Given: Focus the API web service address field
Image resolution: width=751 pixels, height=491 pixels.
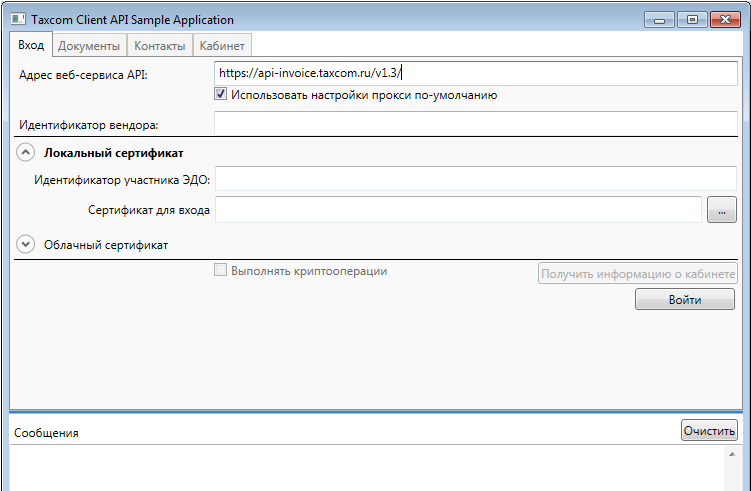Looking at the screenshot, I should pyautogui.click(x=475, y=74).
